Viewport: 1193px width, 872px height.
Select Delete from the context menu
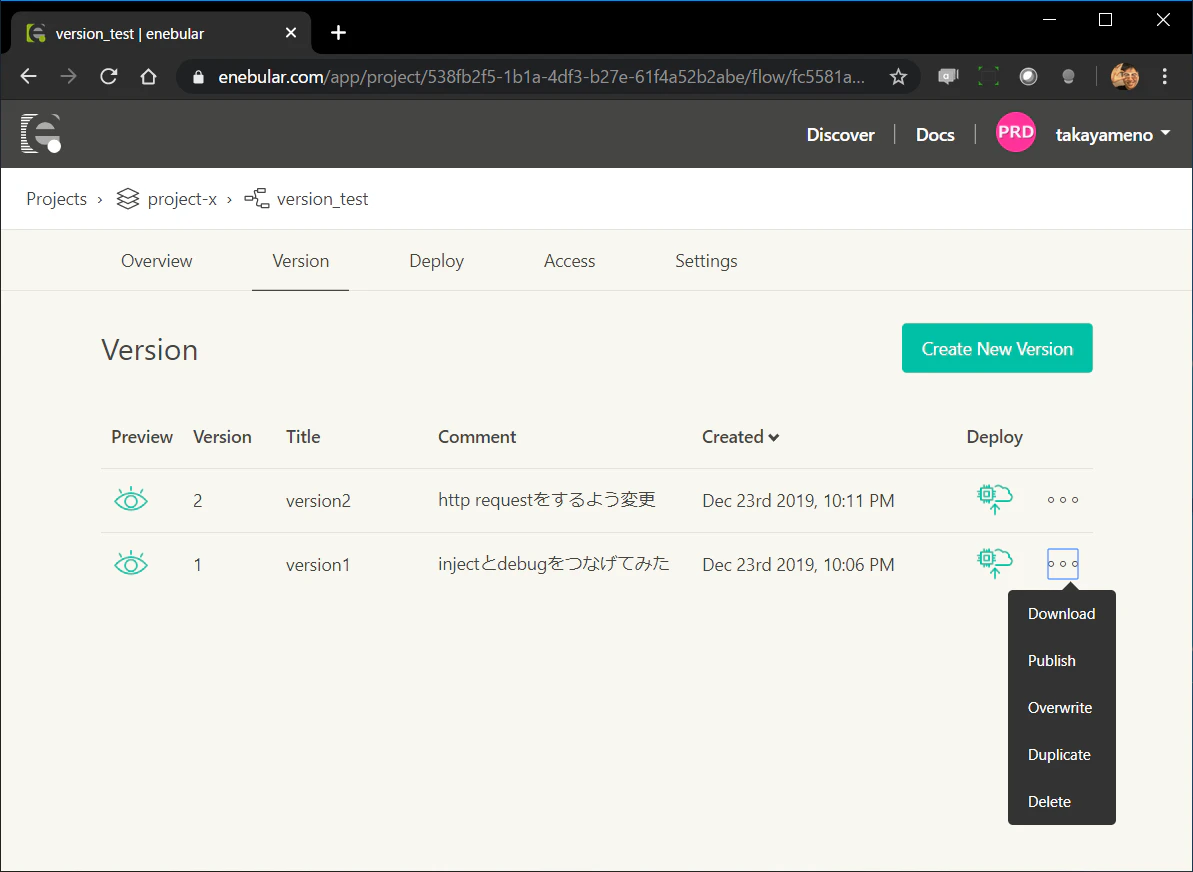click(1061, 801)
